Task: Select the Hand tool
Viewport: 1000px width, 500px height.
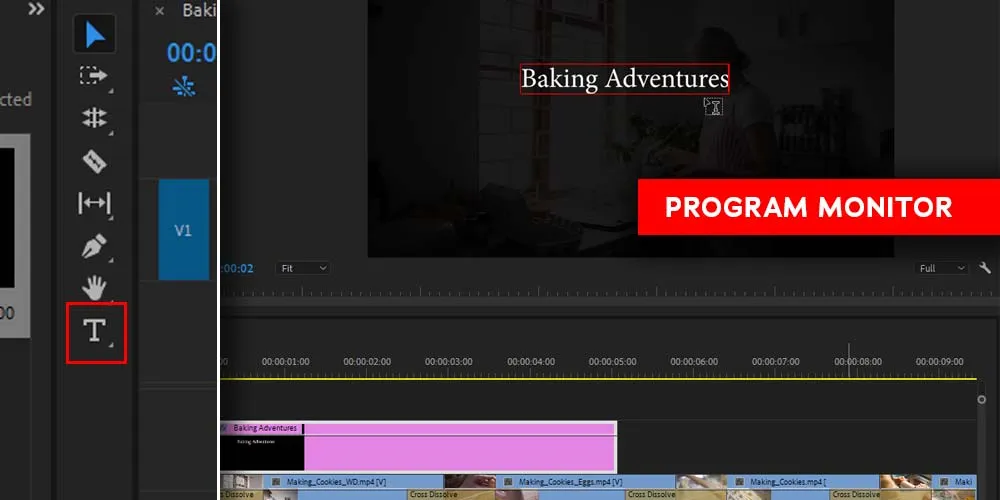Action: coord(94,288)
